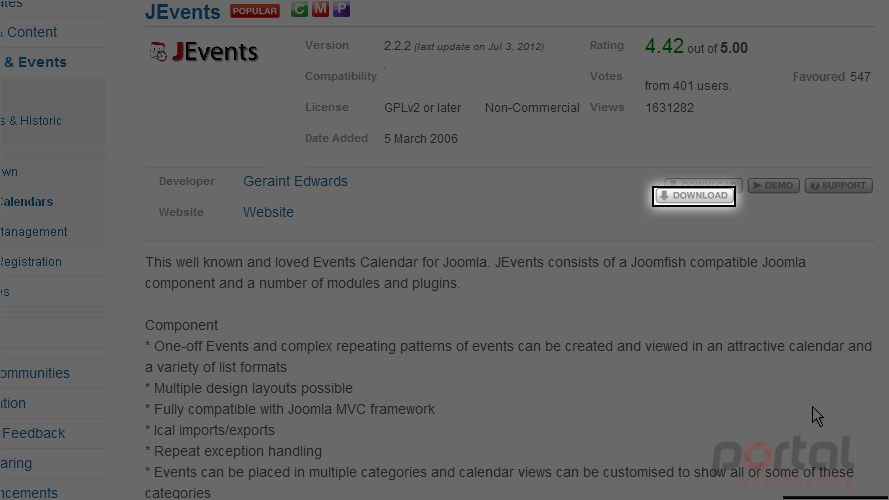Screen dimensions: 889x500
Task: Open the DEMO button
Action: 773,186
